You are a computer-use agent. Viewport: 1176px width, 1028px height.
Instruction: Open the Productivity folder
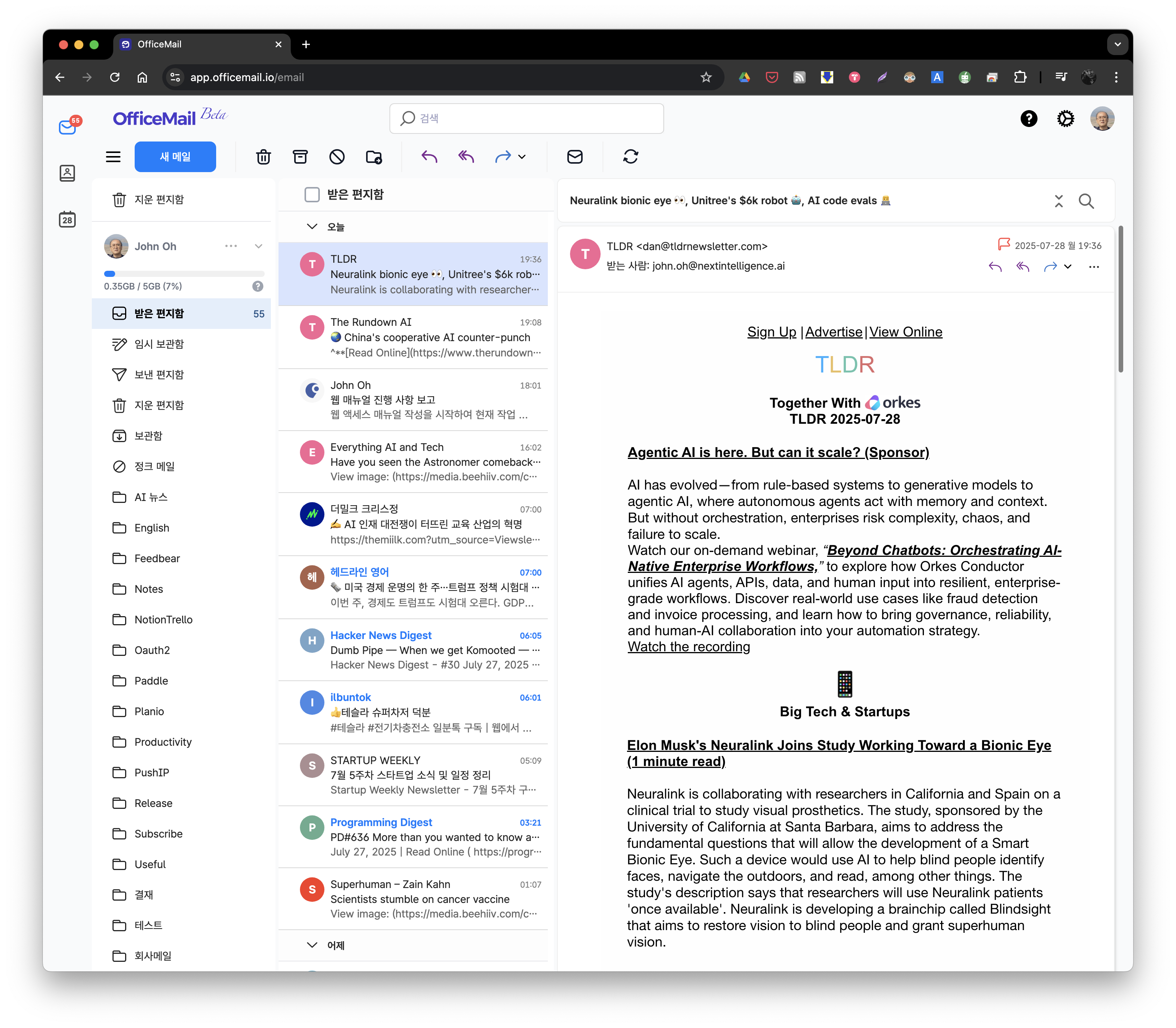click(181, 742)
